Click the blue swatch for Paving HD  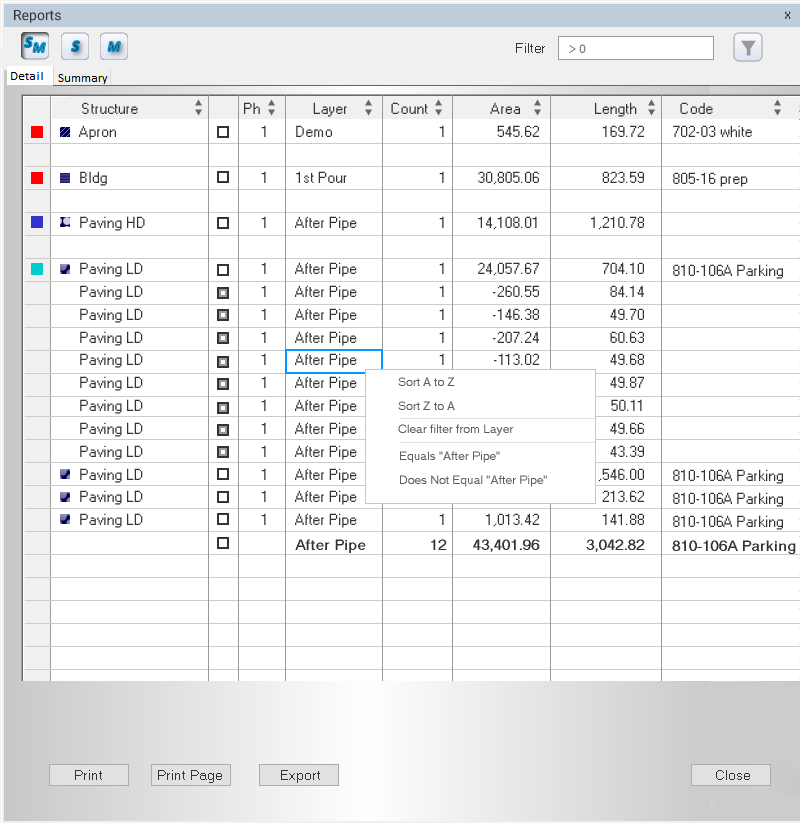[x=37, y=222]
